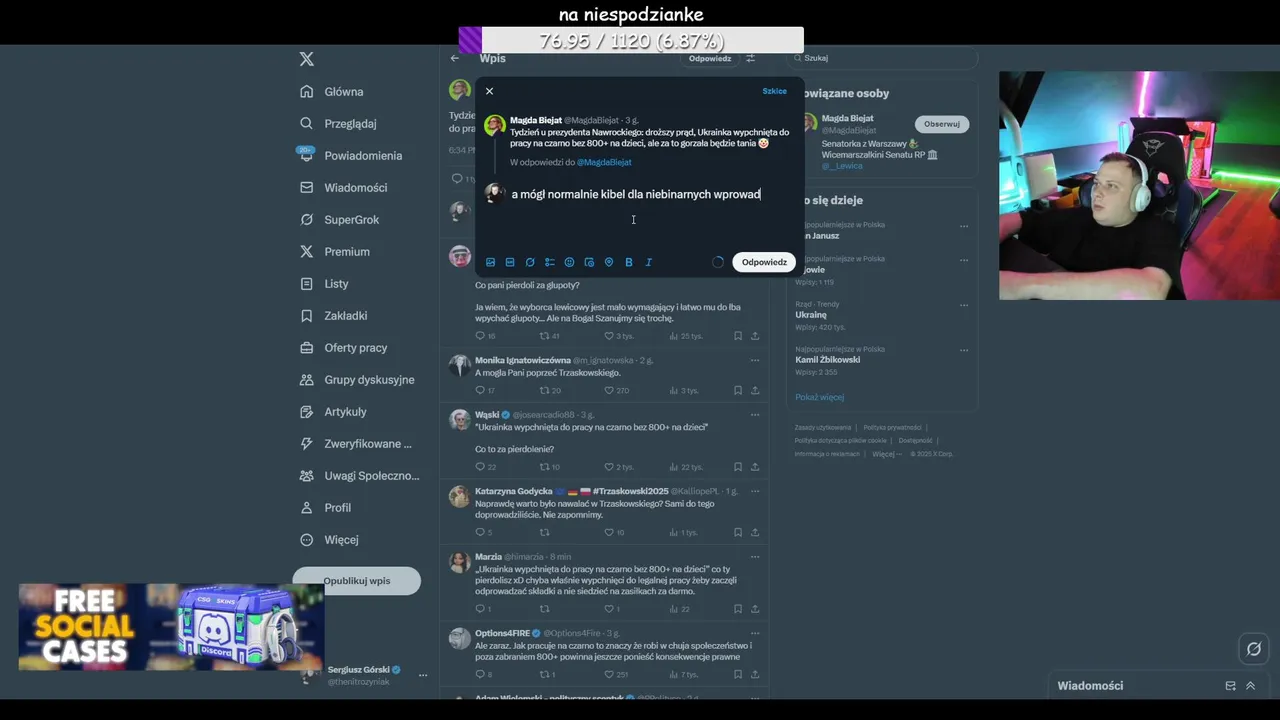The image size is (1280, 720).
Task: Open emoji picker in composer
Action: [x=569, y=262]
